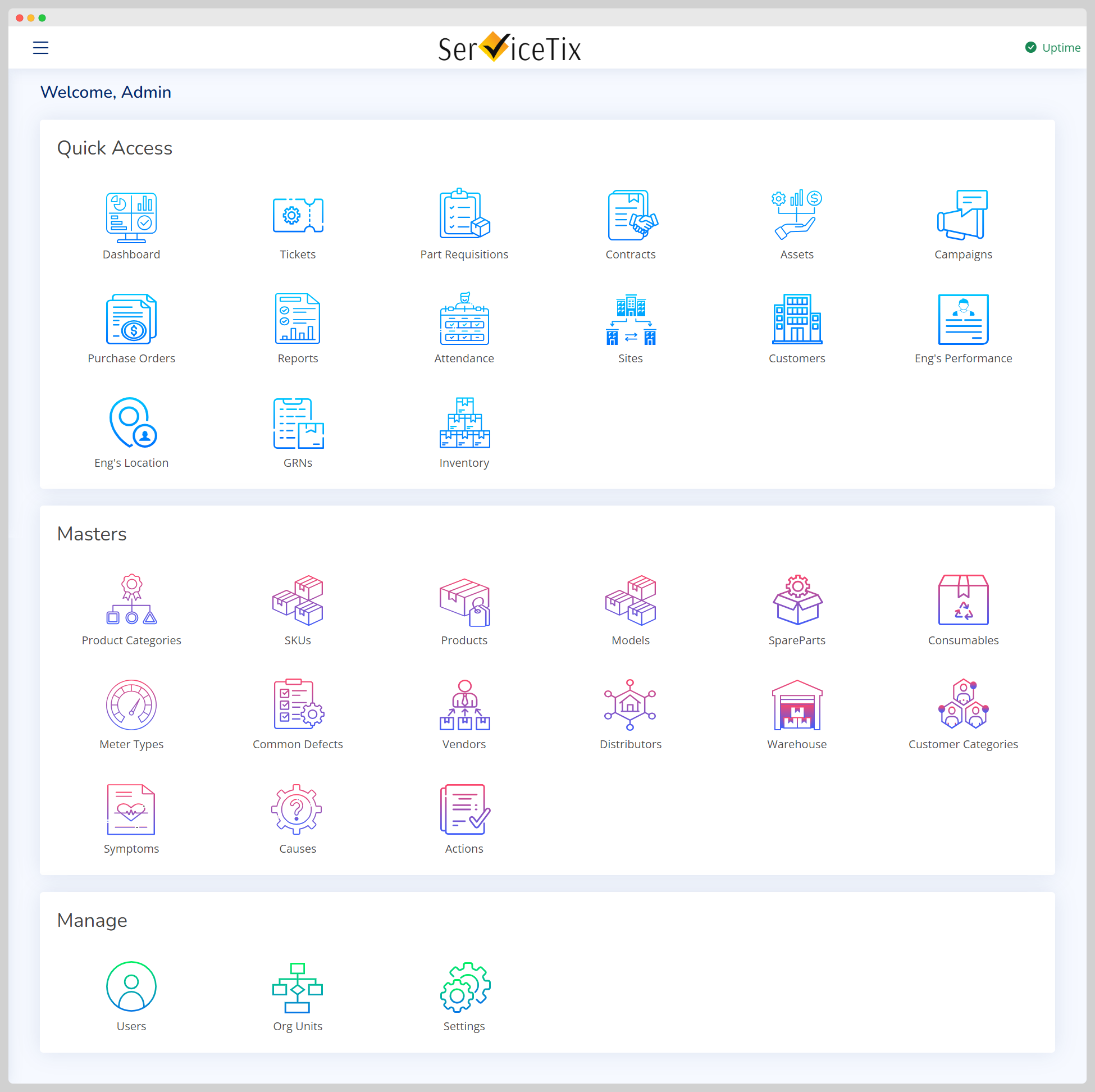
Task: Open Meter Types gauge icon
Action: coord(131,705)
